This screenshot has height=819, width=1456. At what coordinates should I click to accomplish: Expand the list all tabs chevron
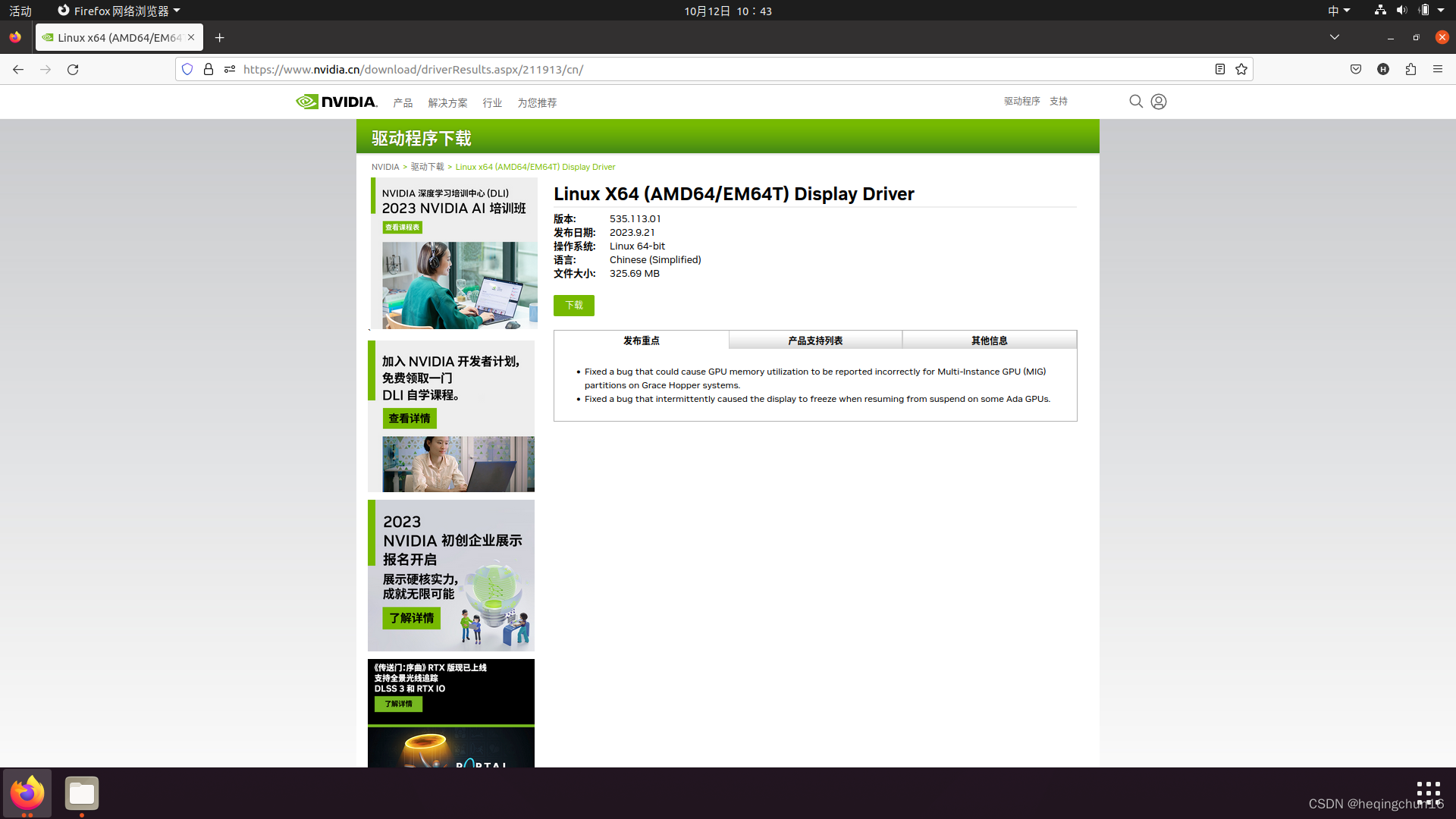click(1334, 37)
